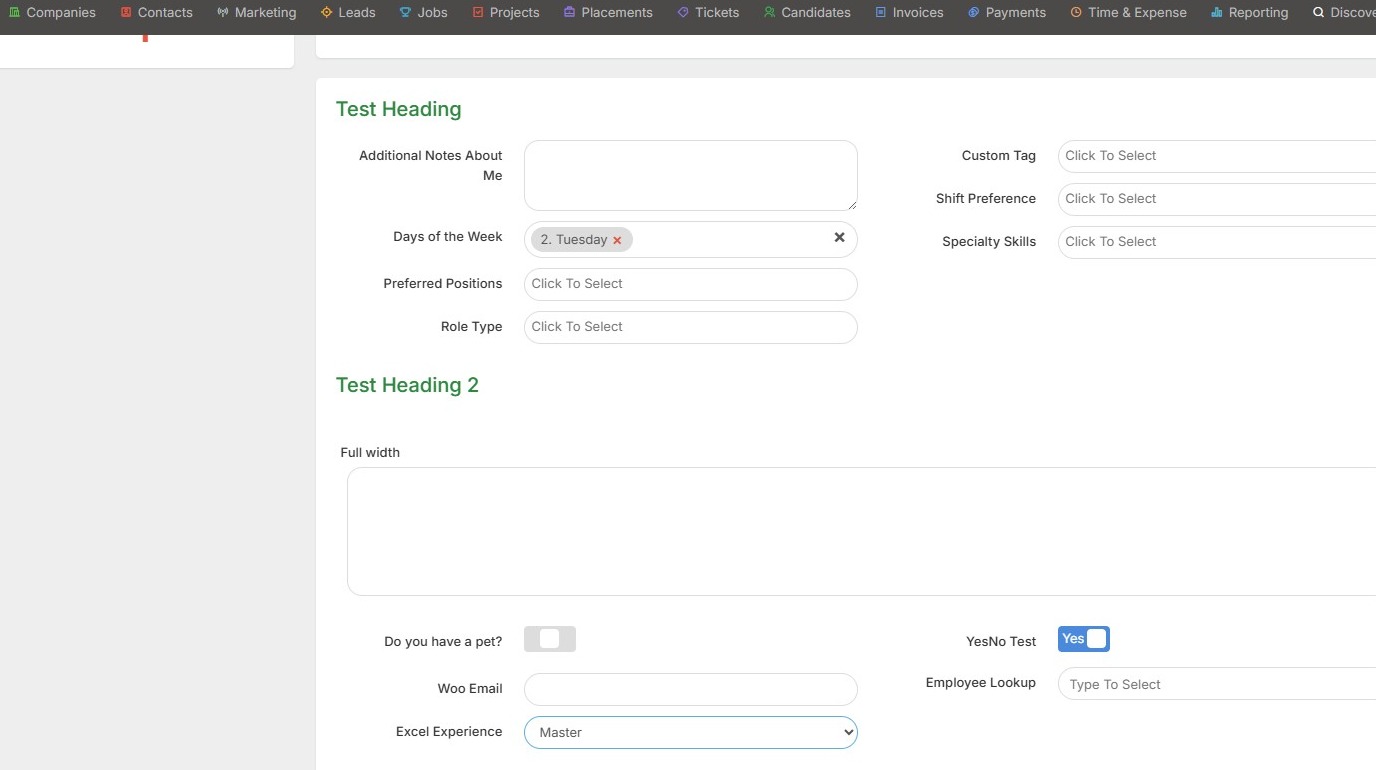Click the "Do you have a pet?" label
Image resolution: width=1376 pixels, height=770 pixels.
click(443, 641)
